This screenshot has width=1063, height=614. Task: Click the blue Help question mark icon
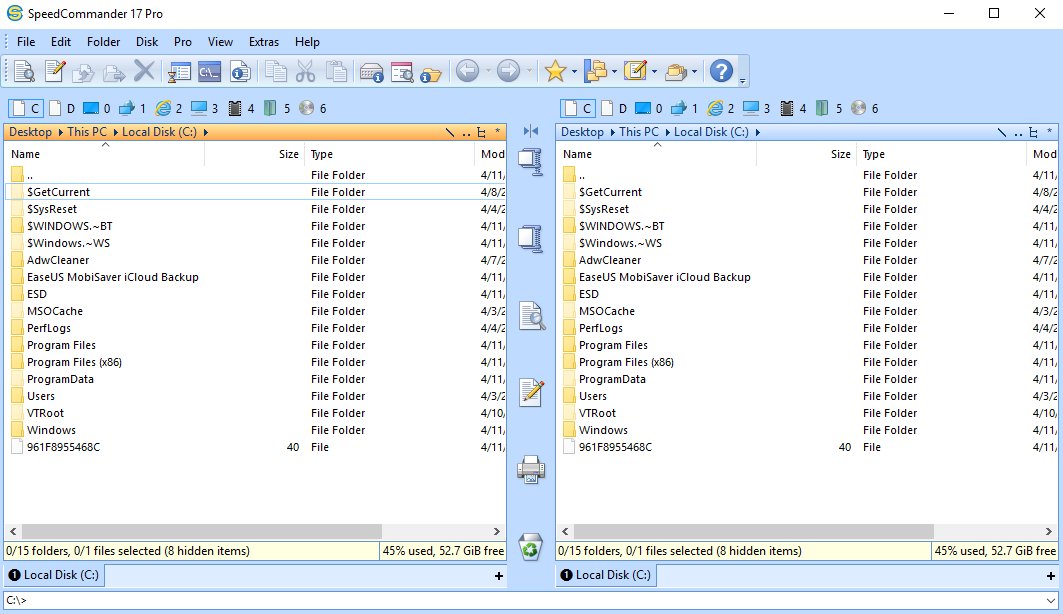tap(721, 70)
